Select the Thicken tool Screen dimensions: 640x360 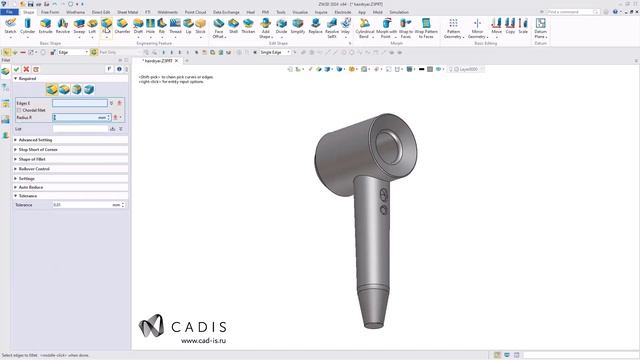click(248, 26)
